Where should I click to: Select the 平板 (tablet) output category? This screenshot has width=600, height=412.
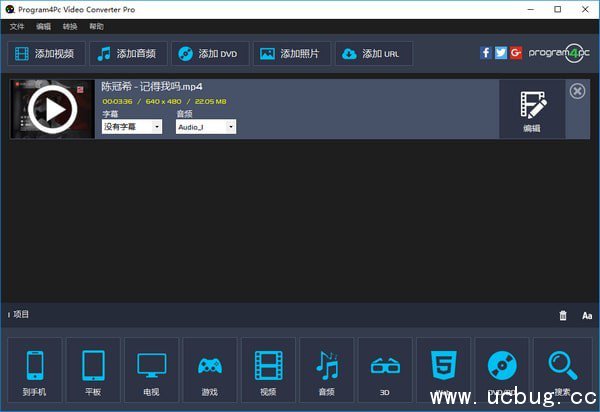[93, 370]
